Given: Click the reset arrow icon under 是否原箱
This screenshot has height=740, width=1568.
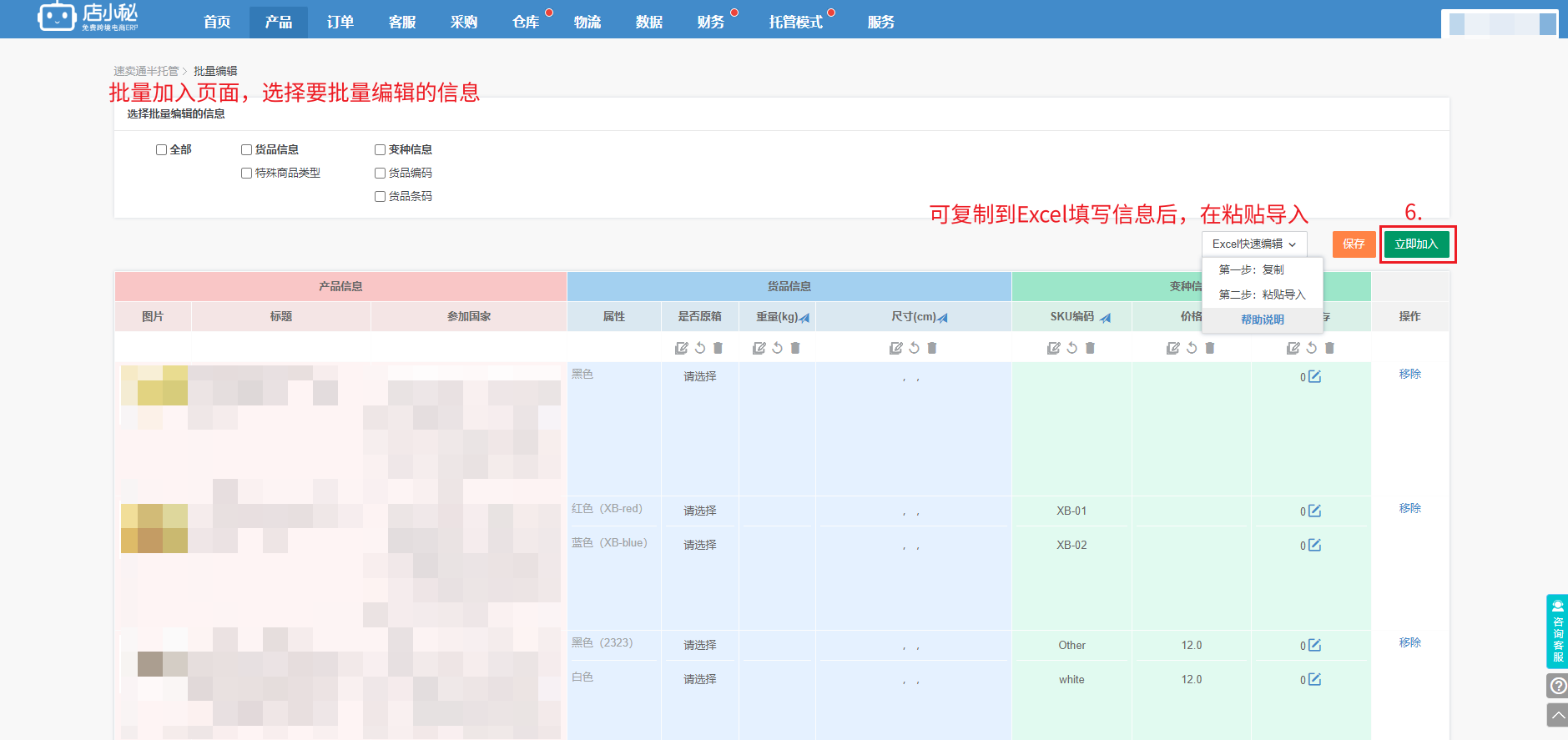Looking at the screenshot, I should 700,348.
